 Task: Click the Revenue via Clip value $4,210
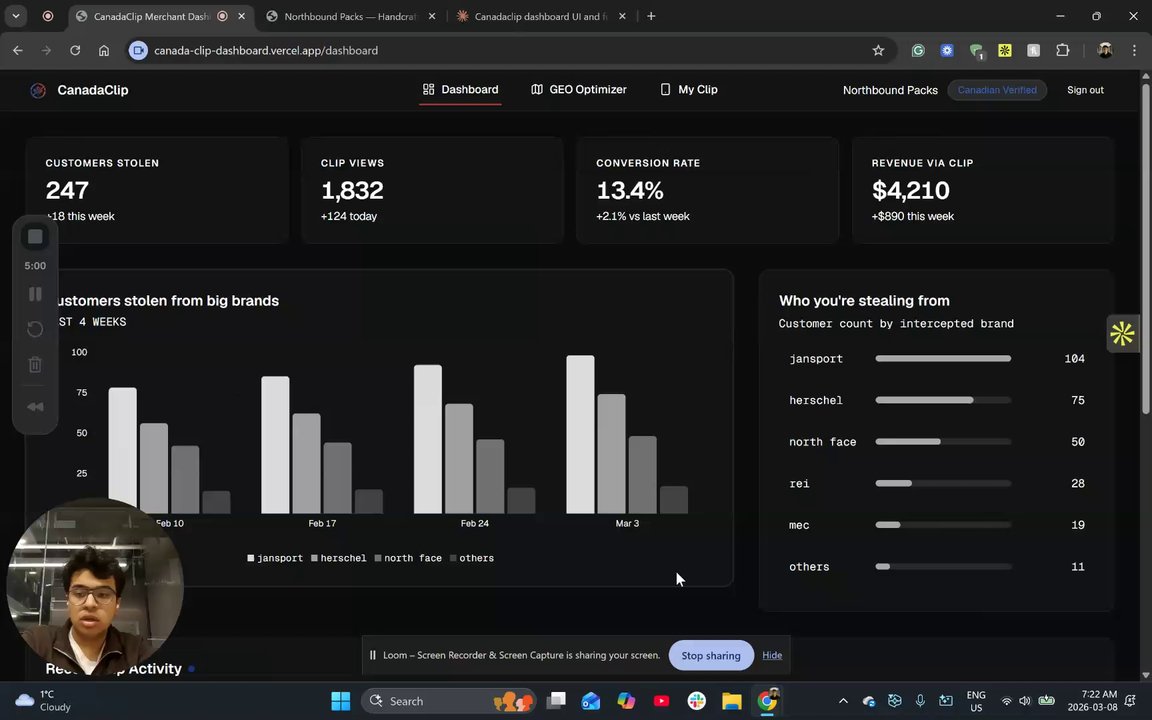[910, 190]
